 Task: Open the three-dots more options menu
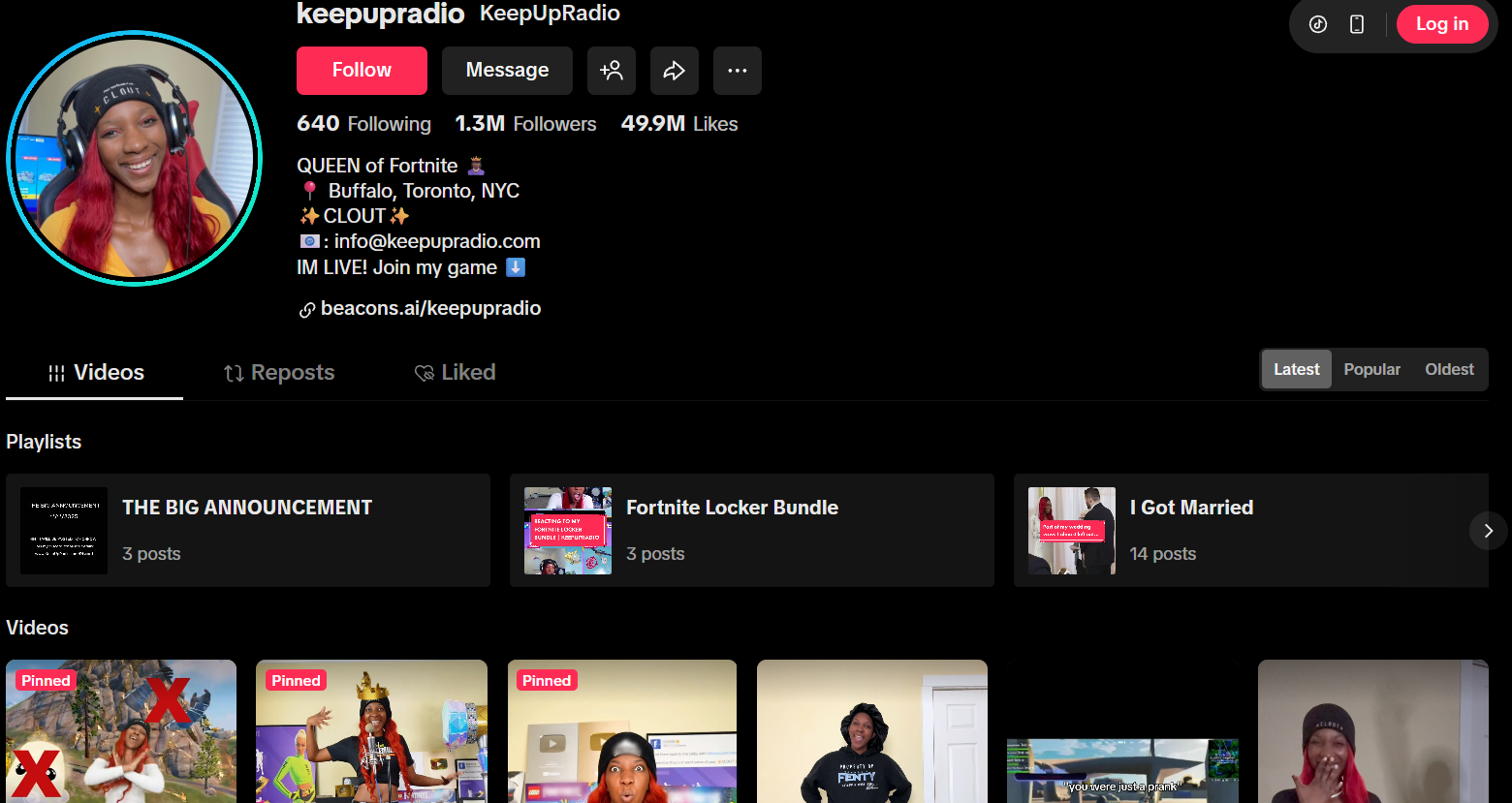(x=738, y=71)
